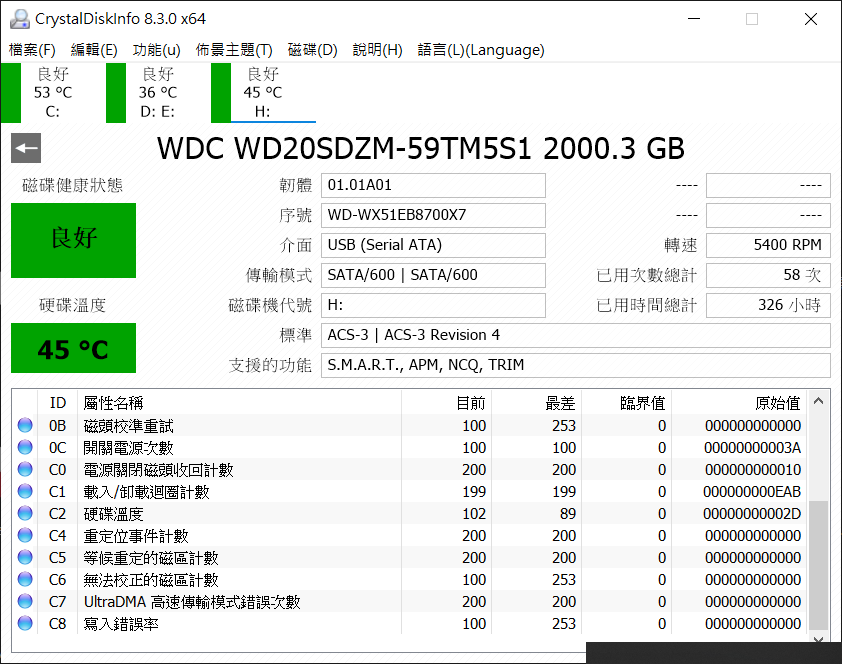Select the 載入/卸載迴圈計數 attribute row

coord(409,492)
